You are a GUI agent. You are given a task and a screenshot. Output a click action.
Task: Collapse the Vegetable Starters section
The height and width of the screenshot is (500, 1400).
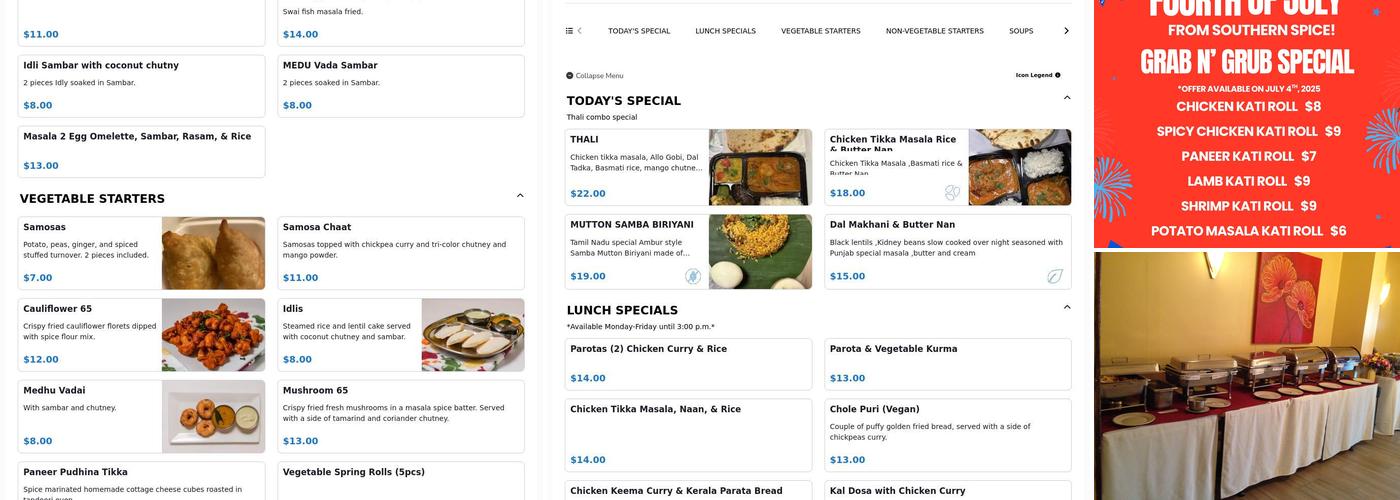click(520, 196)
